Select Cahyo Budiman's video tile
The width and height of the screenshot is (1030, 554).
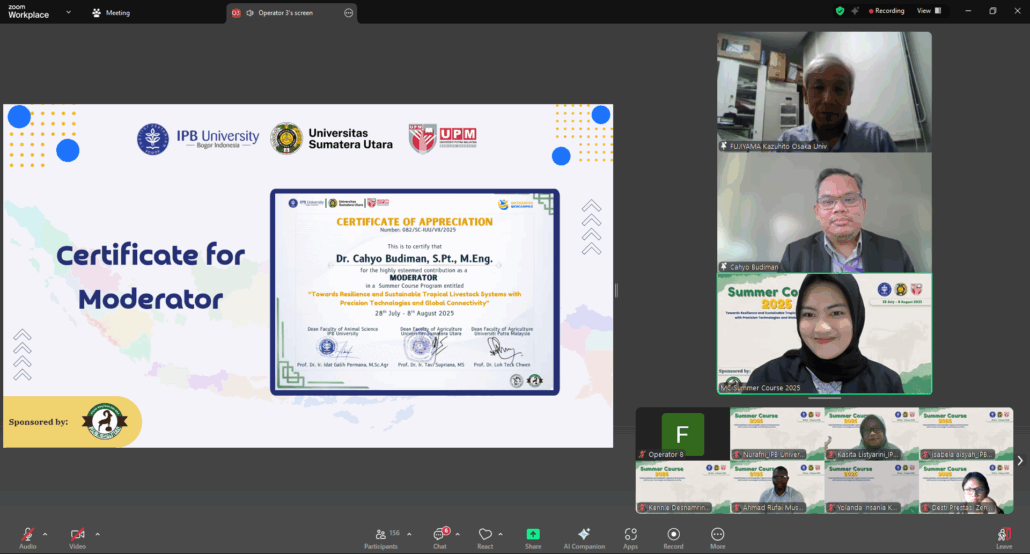[x=824, y=213]
